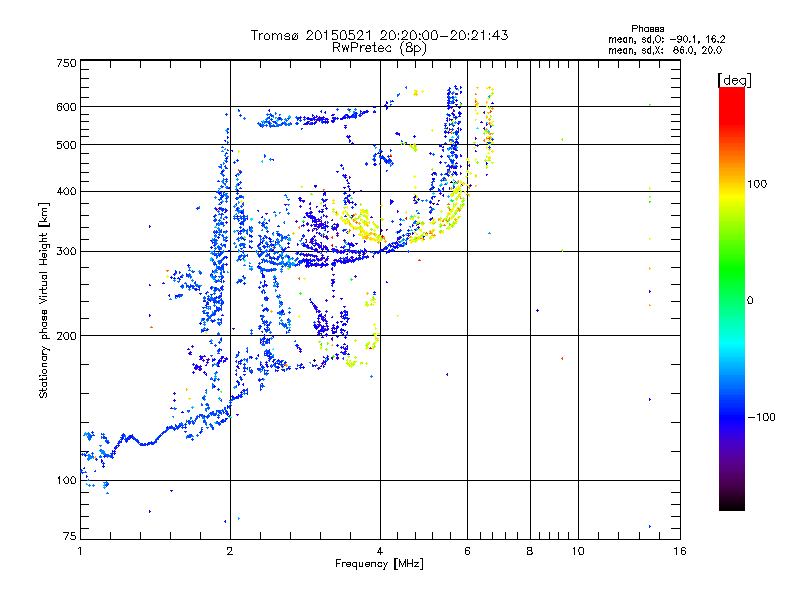Click the phase colorbar gradient

coord(732,298)
